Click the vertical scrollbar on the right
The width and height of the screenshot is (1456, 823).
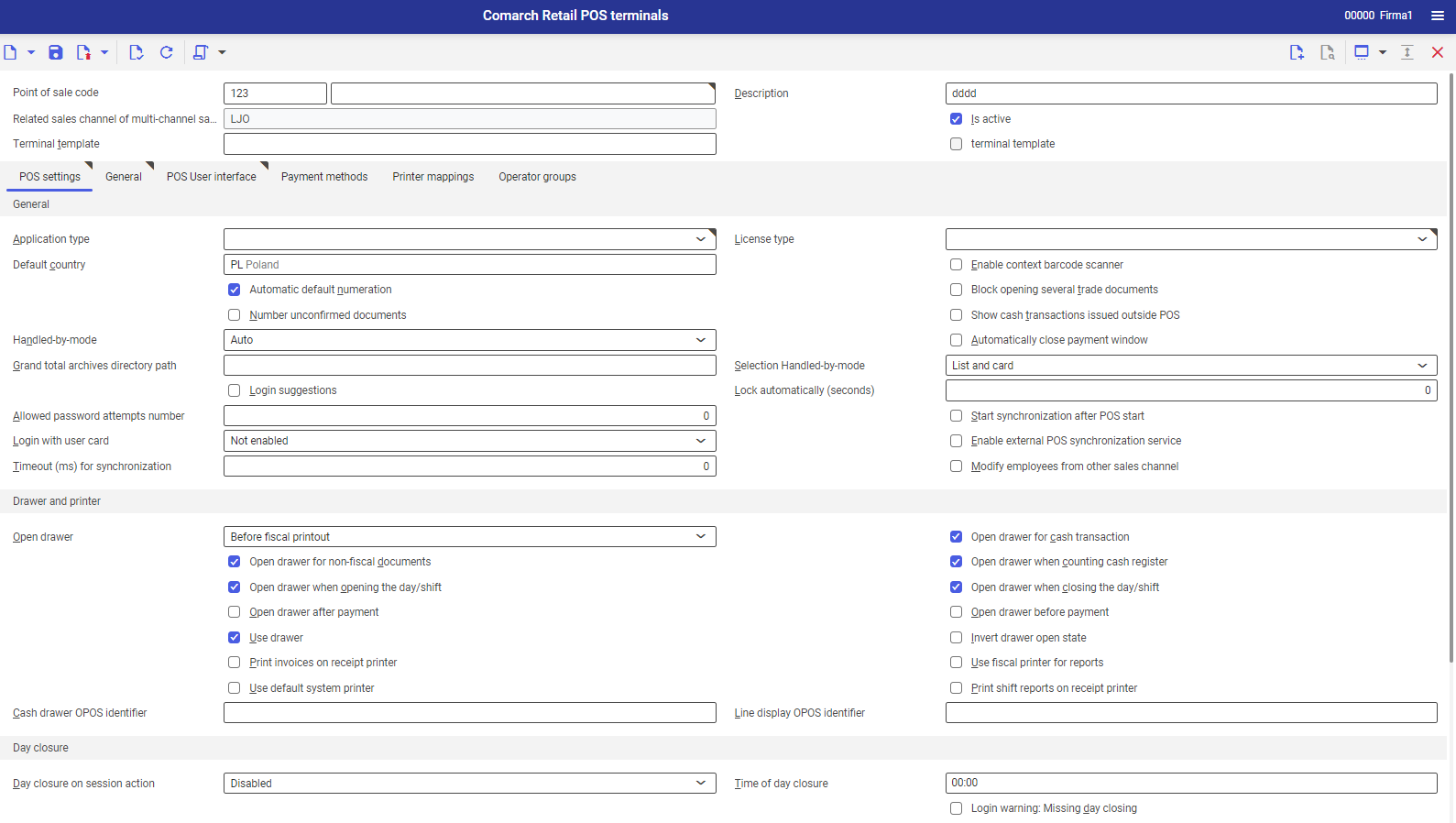point(1451,367)
